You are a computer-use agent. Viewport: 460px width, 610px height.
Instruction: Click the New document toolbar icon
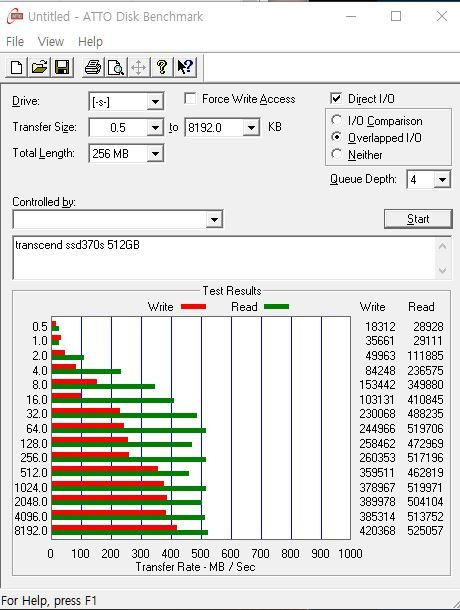coord(16,67)
